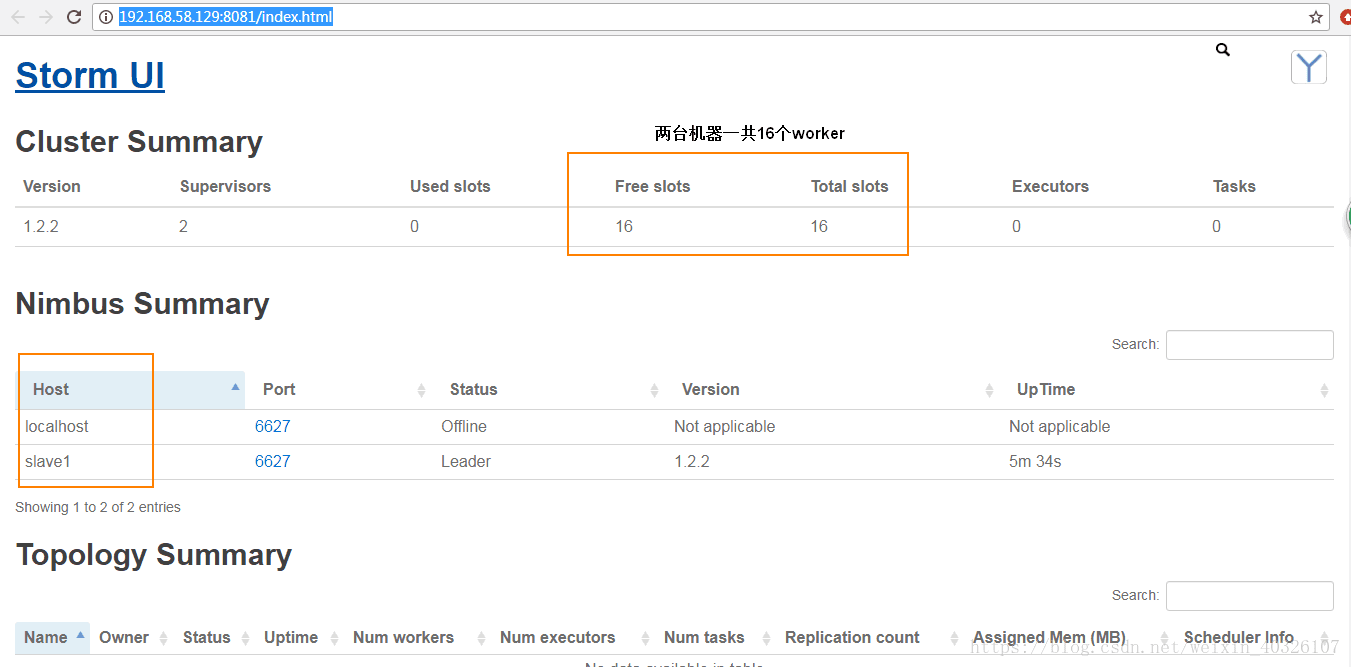Sort topologies by Name column
This screenshot has width=1351, height=667.
click(53, 638)
